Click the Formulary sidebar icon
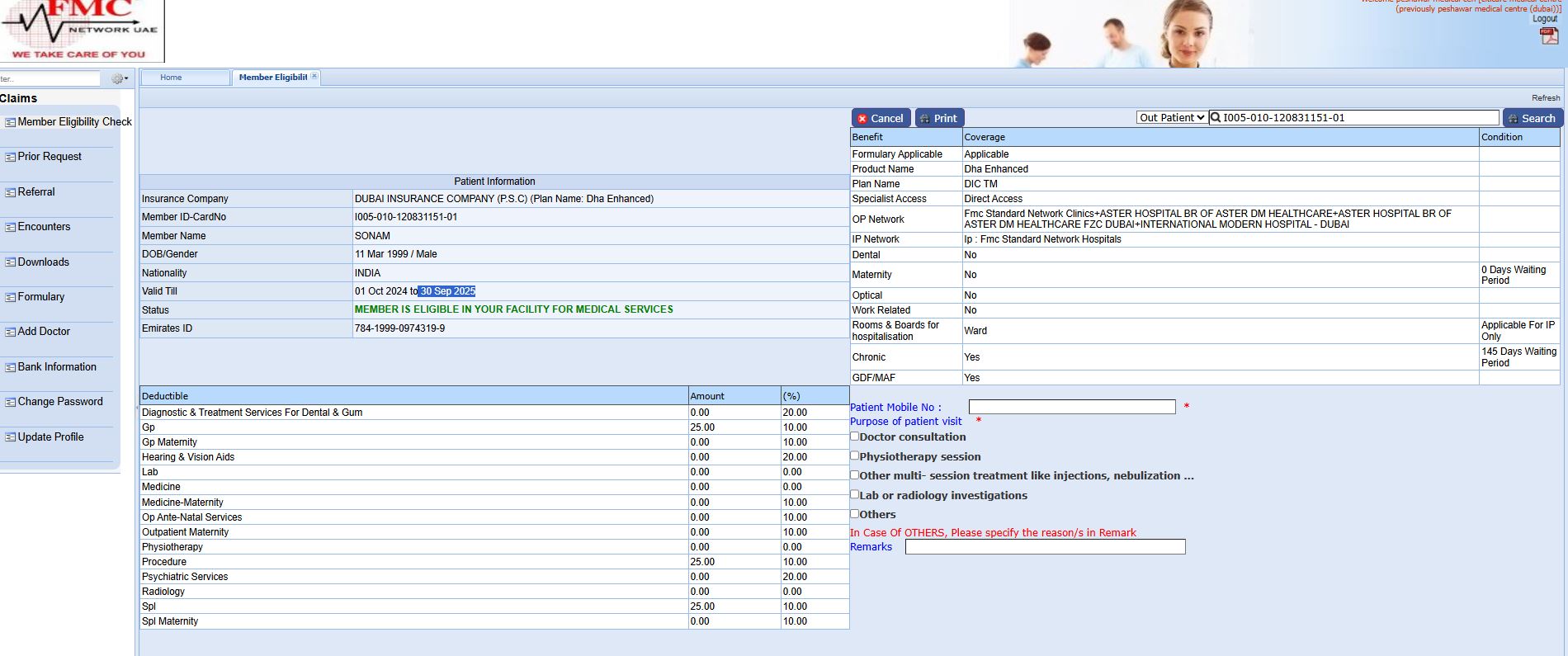1568x656 pixels. click(x=10, y=297)
